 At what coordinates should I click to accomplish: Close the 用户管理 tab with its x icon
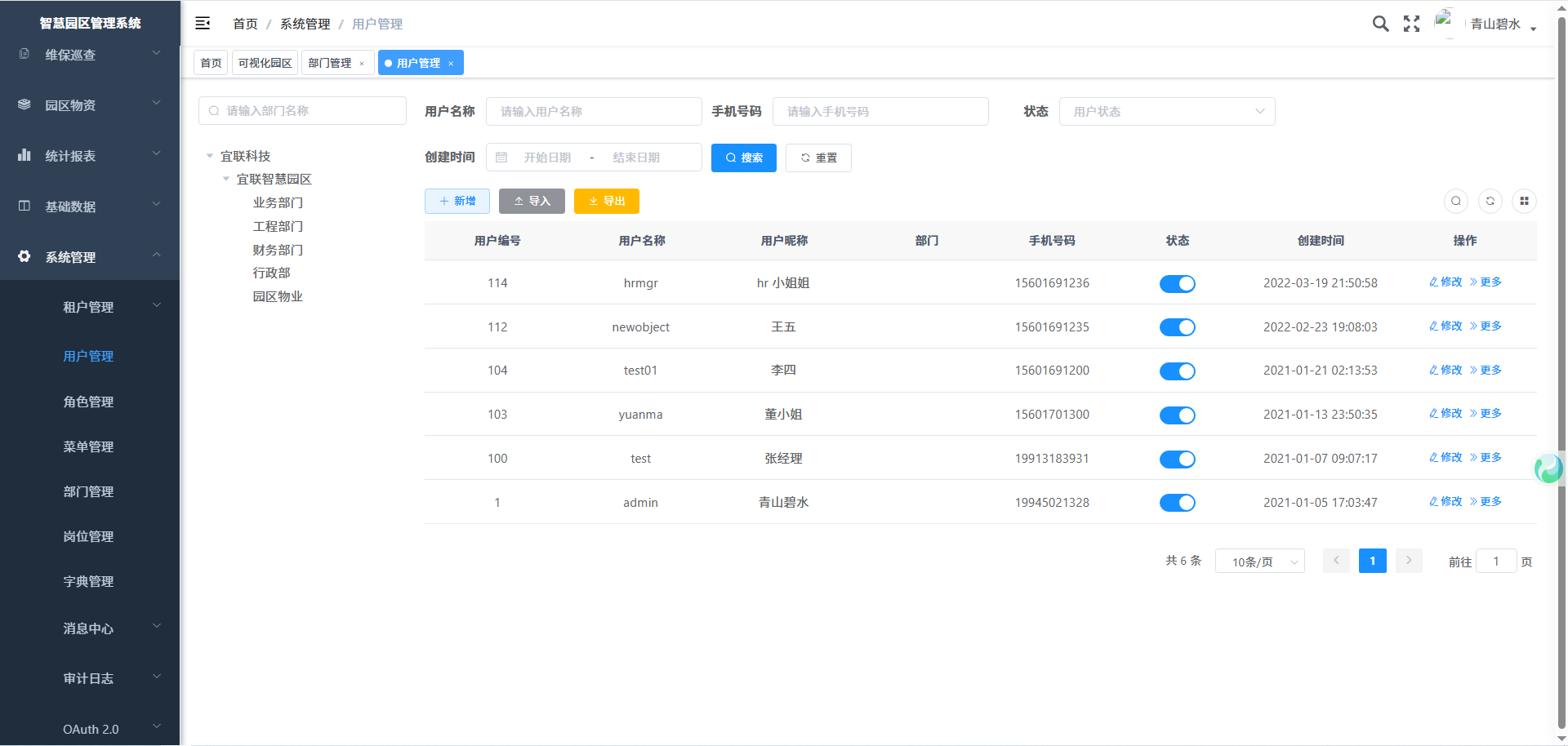tap(451, 64)
